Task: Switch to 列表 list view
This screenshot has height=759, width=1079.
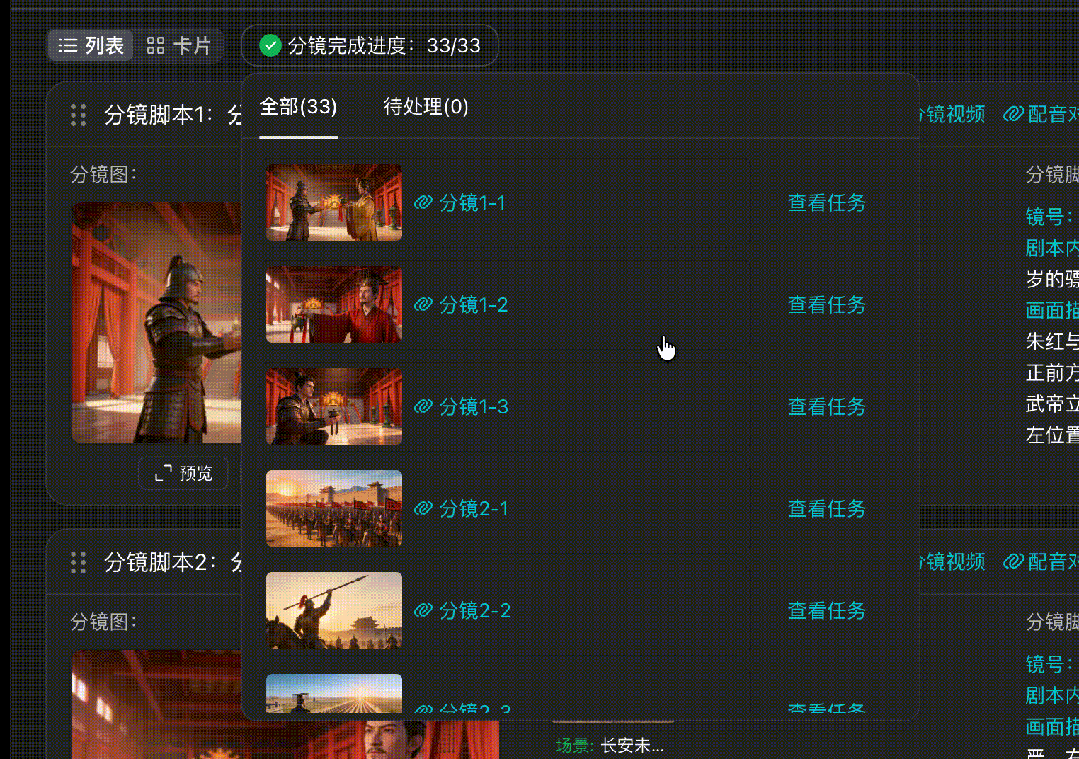Action: pyautogui.click(x=90, y=46)
